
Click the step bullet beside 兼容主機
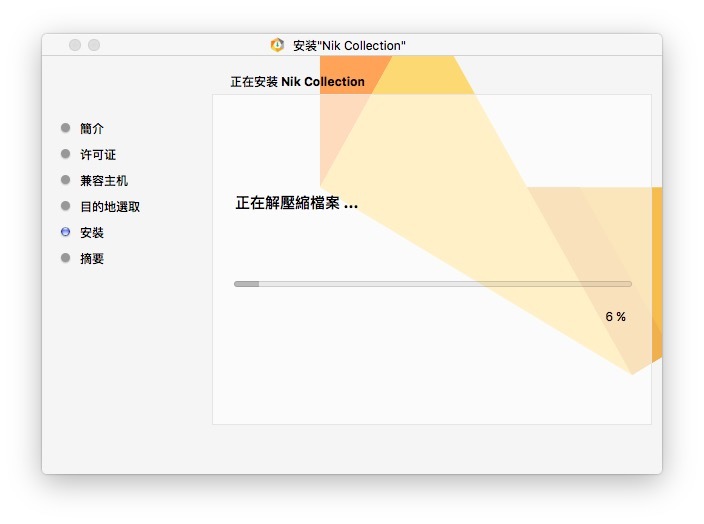(x=66, y=180)
